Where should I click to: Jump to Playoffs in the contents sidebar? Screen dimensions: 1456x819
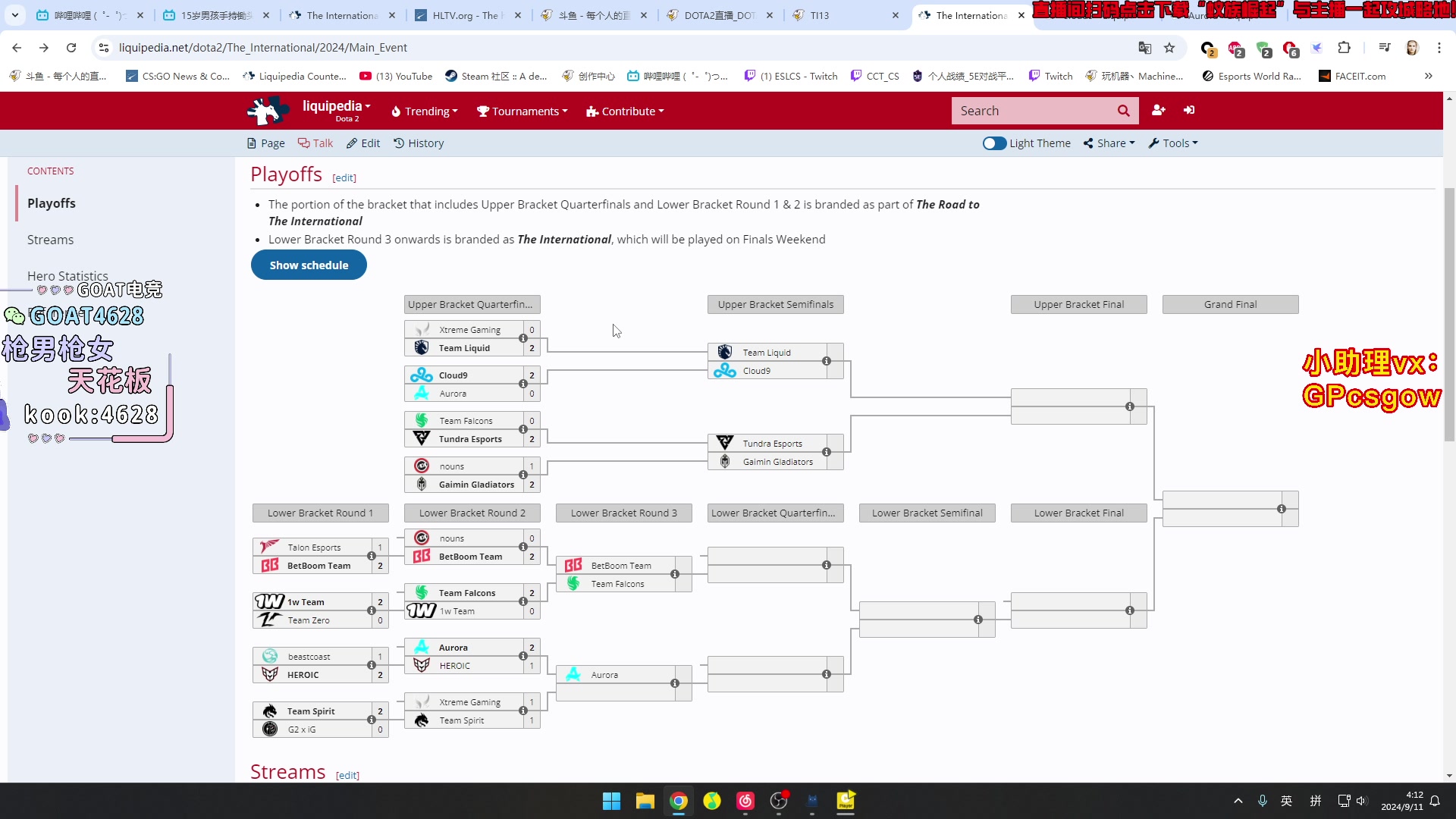coord(52,203)
